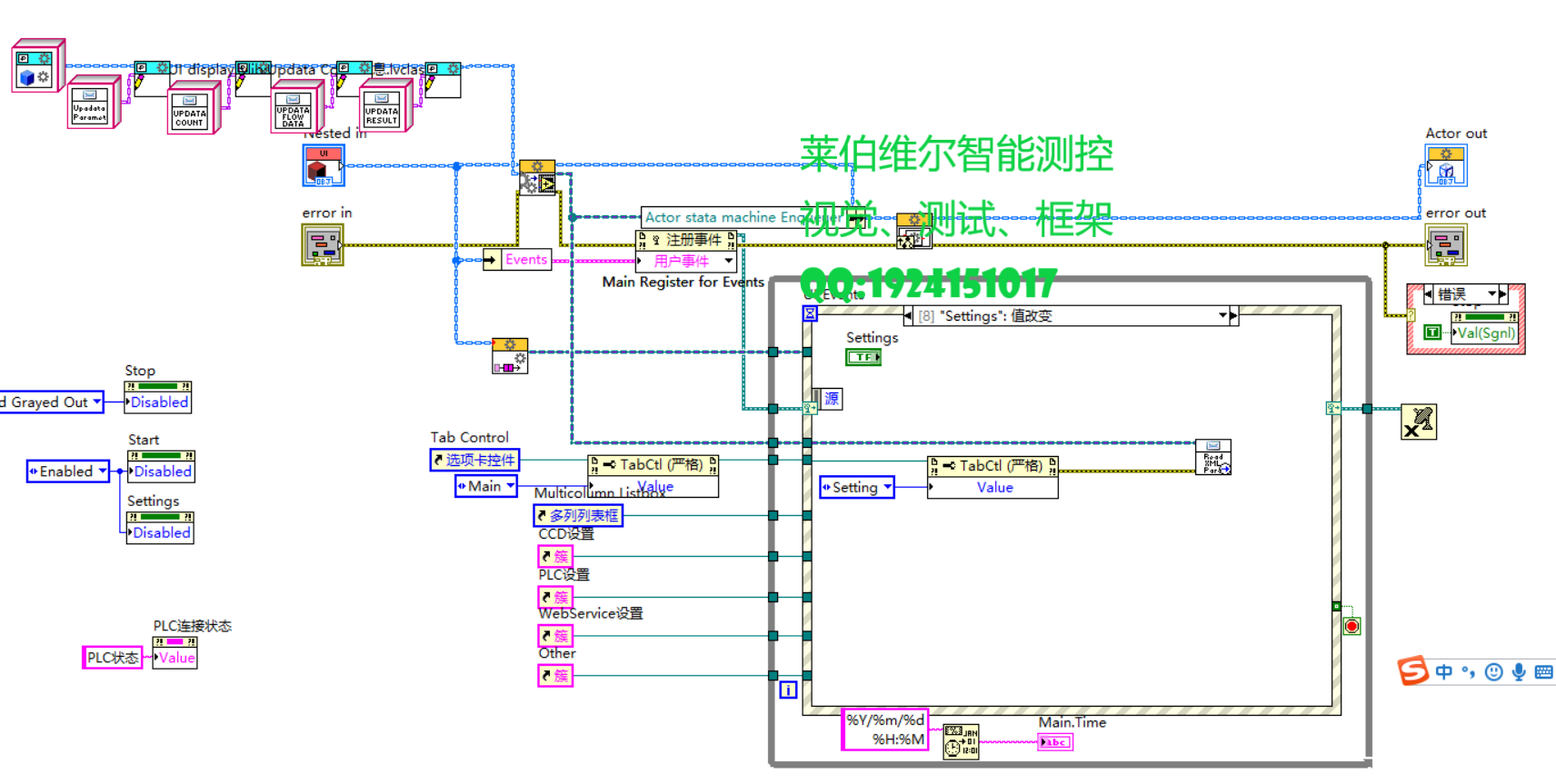
Task: Click the PLC连接状态 Value property
Action: point(175,658)
